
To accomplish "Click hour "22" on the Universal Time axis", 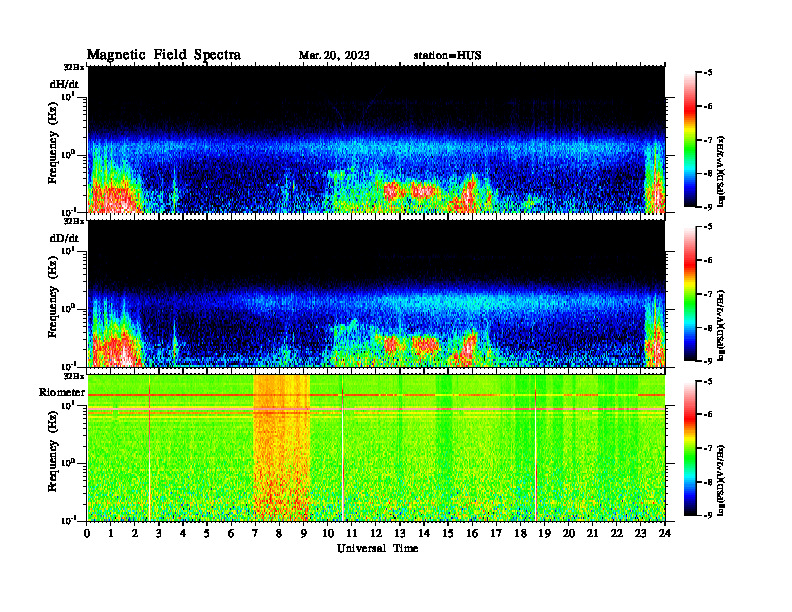I will pos(617,533).
